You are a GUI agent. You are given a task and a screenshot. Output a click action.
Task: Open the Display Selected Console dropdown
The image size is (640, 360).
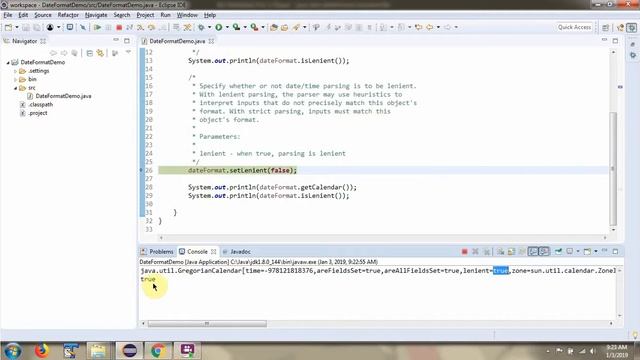click(x=578, y=251)
